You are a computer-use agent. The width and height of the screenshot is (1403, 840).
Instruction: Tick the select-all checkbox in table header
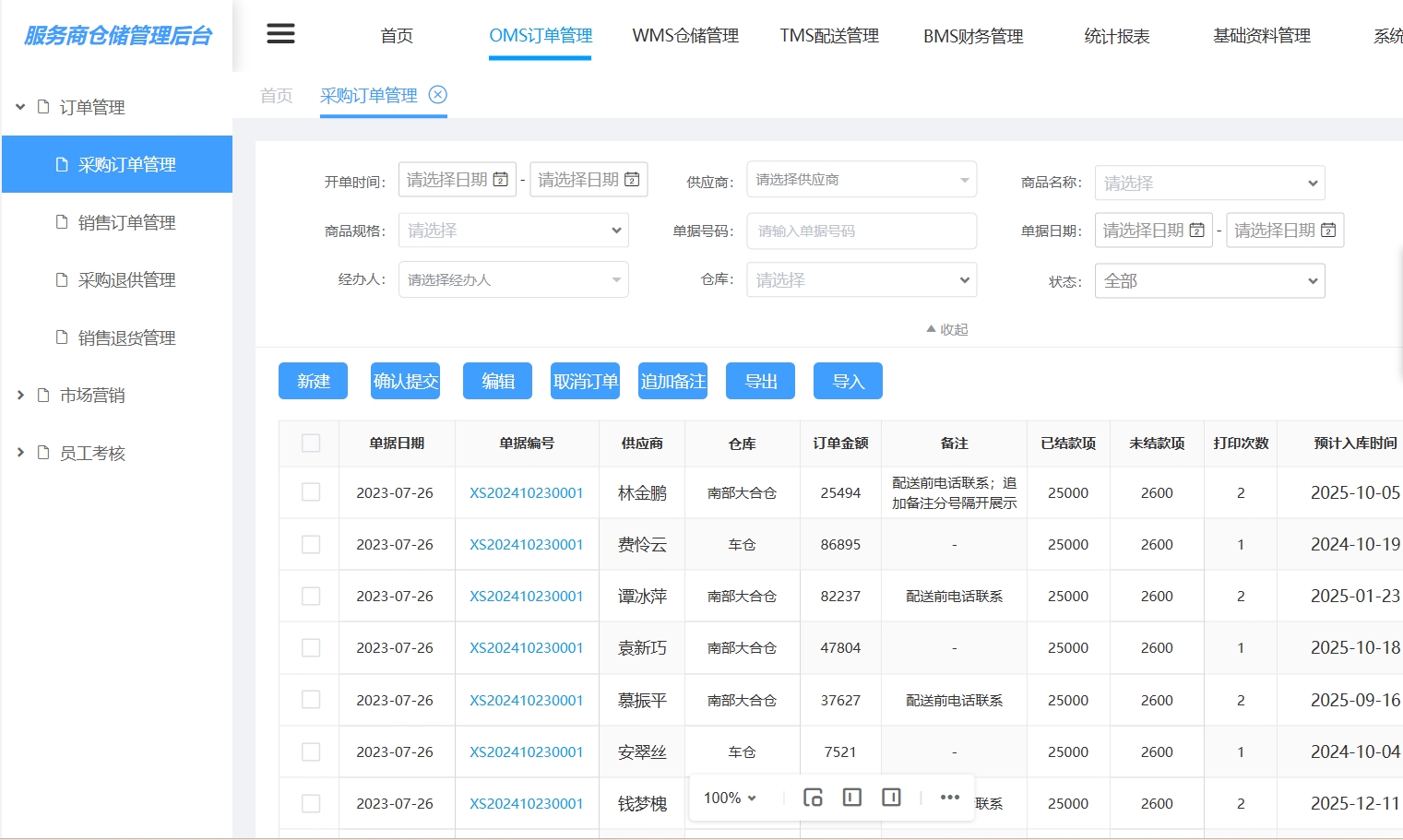coord(311,444)
